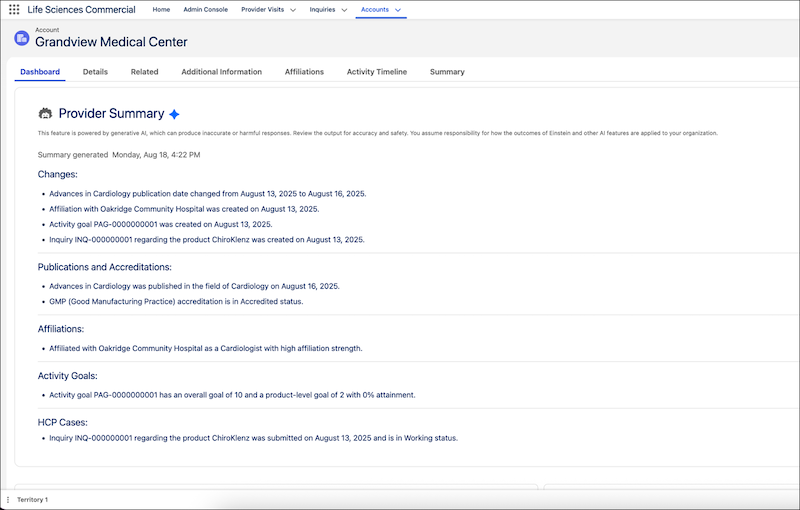The image size is (800, 510).
Task: Click the Summary generated timestamp text
Action: pyautogui.click(x=119, y=155)
